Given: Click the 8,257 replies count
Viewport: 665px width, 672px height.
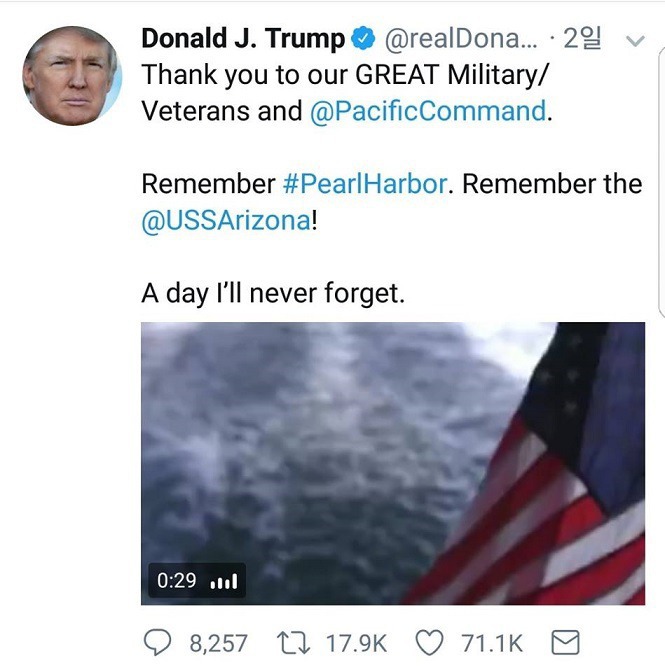Looking at the screenshot, I should coord(219,644).
